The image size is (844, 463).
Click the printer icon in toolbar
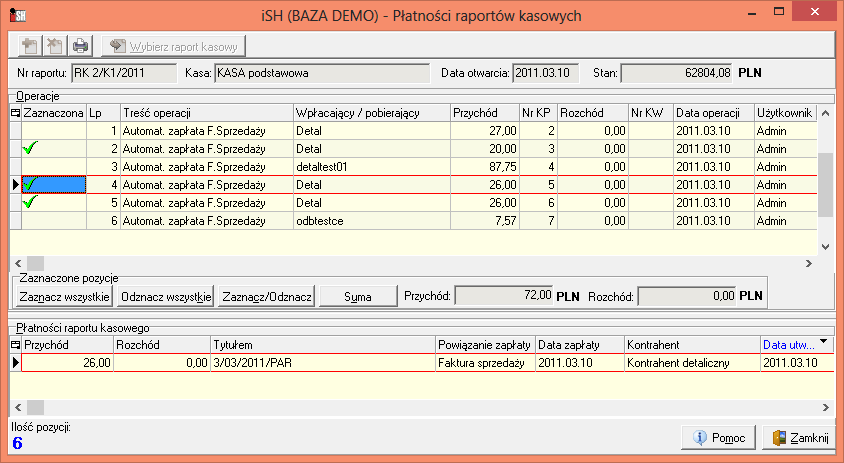coord(80,46)
